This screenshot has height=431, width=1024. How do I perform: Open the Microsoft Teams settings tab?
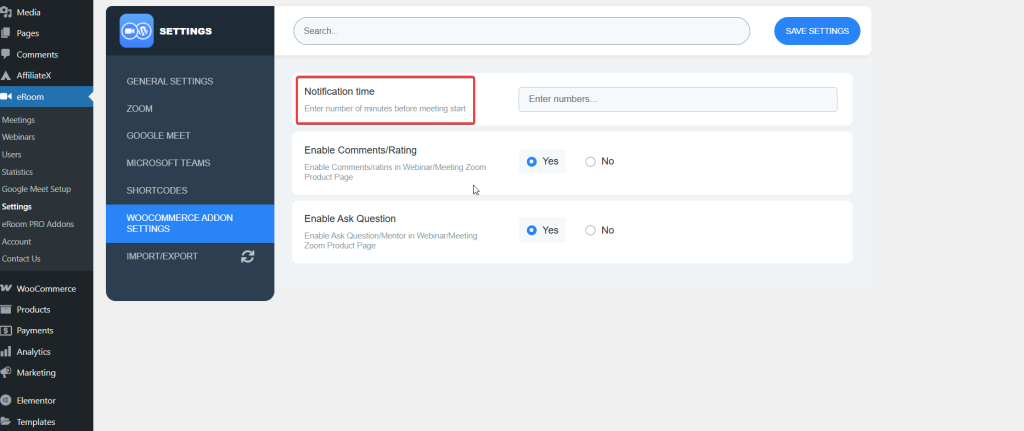[190, 163]
